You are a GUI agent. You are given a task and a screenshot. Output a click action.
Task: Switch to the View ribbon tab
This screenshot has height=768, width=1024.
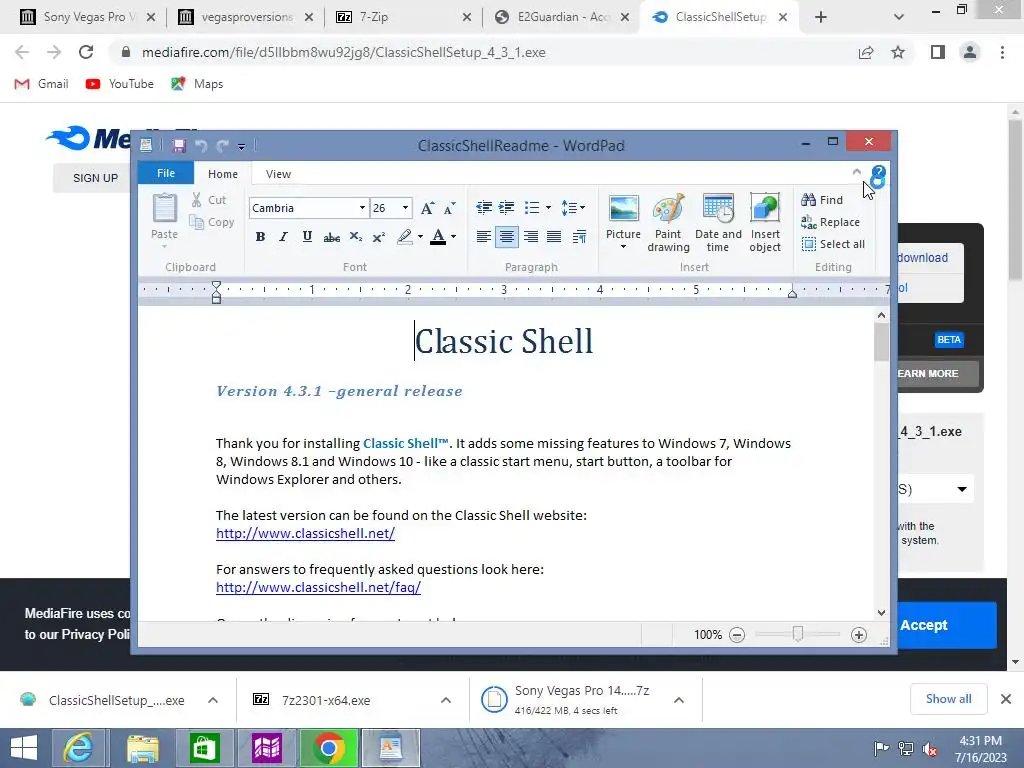(278, 174)
